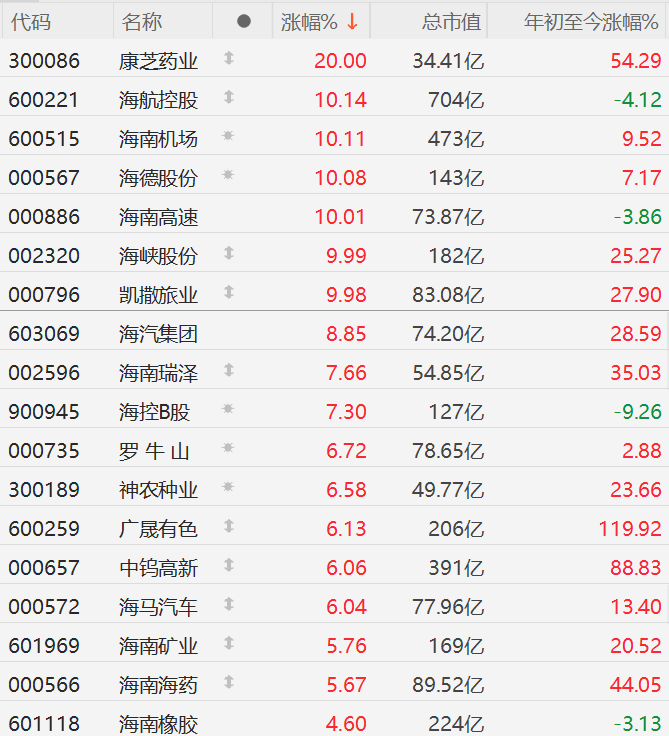Select stock name 海控B股
669x736 pixels.
pos(154,412)
